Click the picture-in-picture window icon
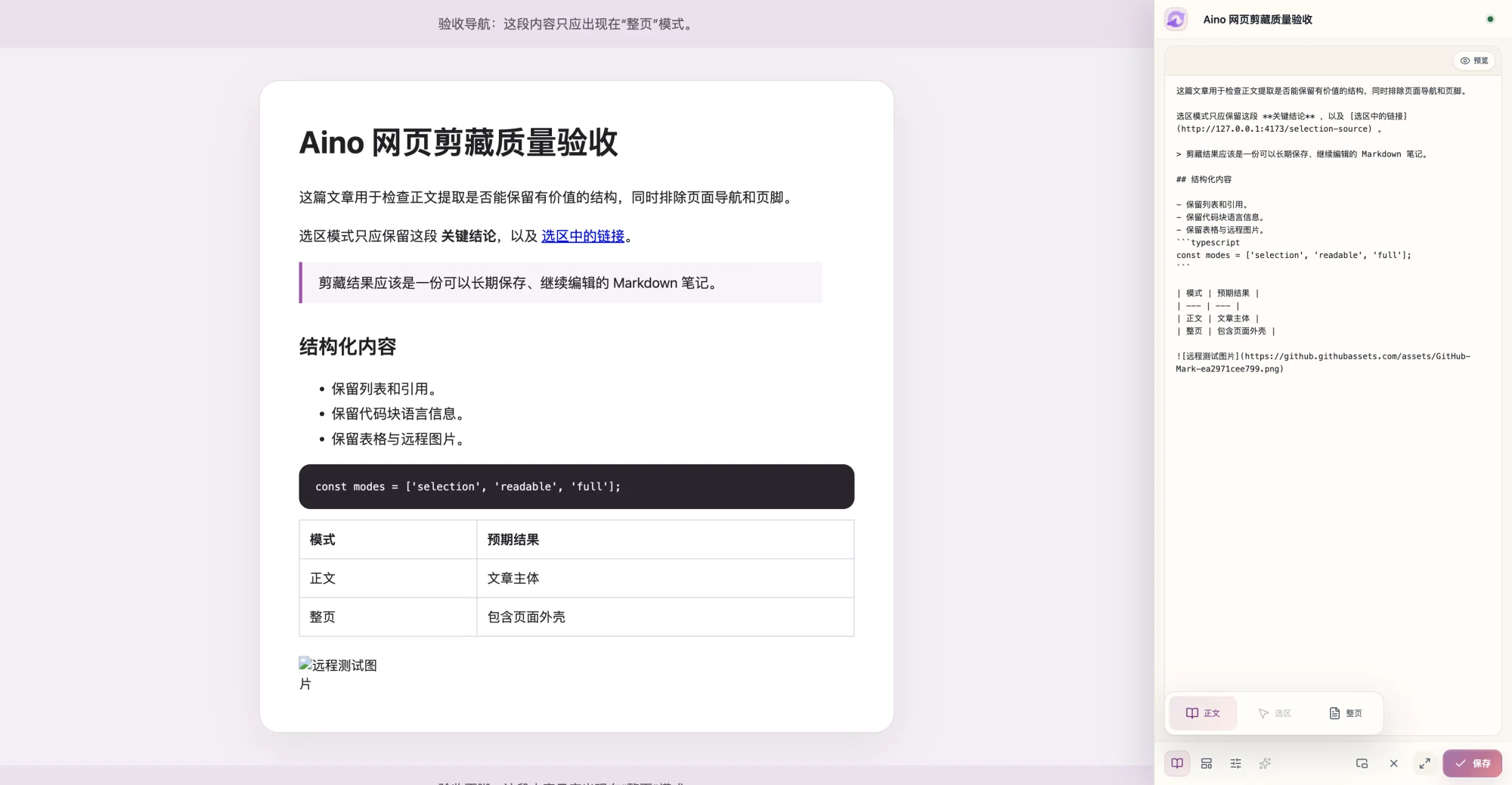The width and height of the screenshot is (1512, 785). click(x=1362, y=764)
